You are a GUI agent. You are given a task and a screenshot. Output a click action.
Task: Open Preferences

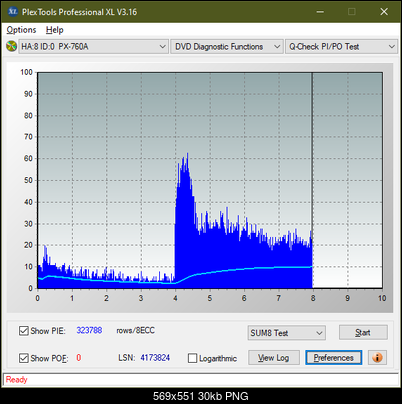coord(333,358)
